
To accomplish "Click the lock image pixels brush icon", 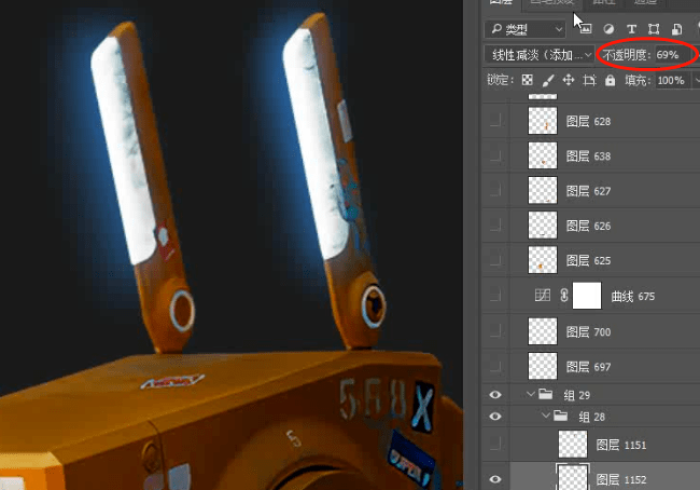I will pos(548,80).
